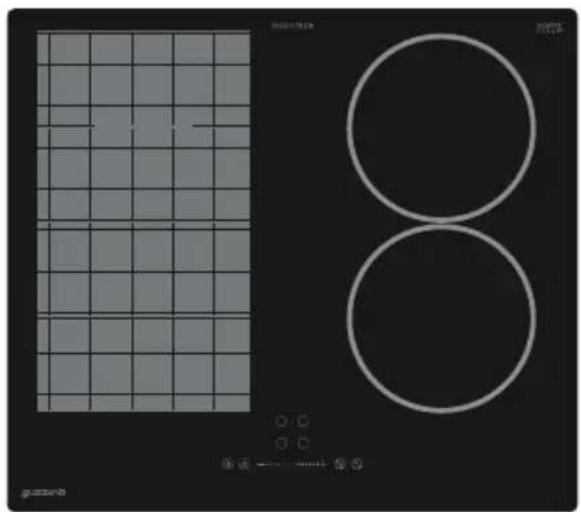Tap the lower-right zone selector circle
The image size is (581, 512).
(303, 443)
